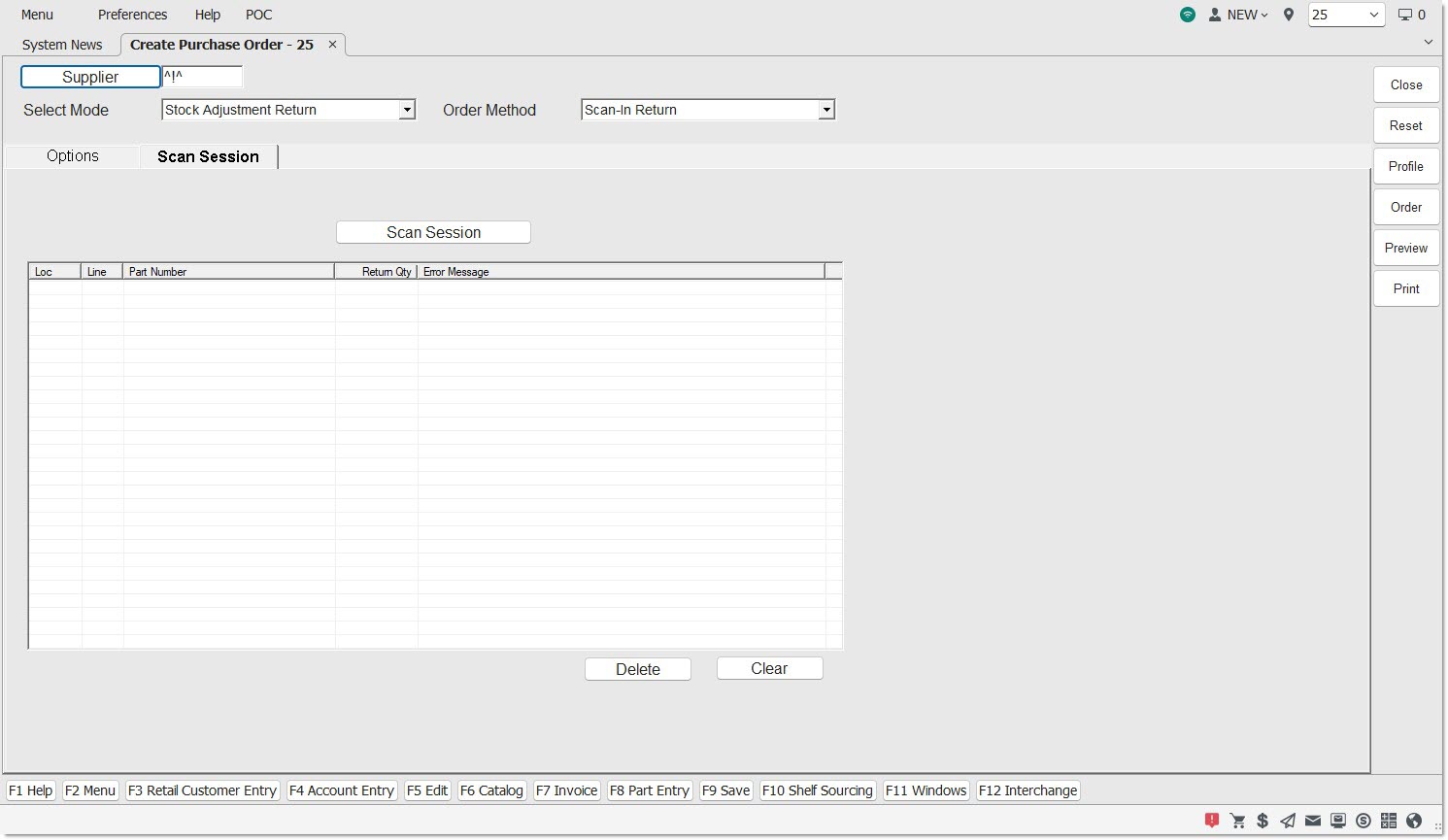This screenshot has width=1448, height=840.
Task: Click the Supplier code input field
Action: [x=202, y=77]
